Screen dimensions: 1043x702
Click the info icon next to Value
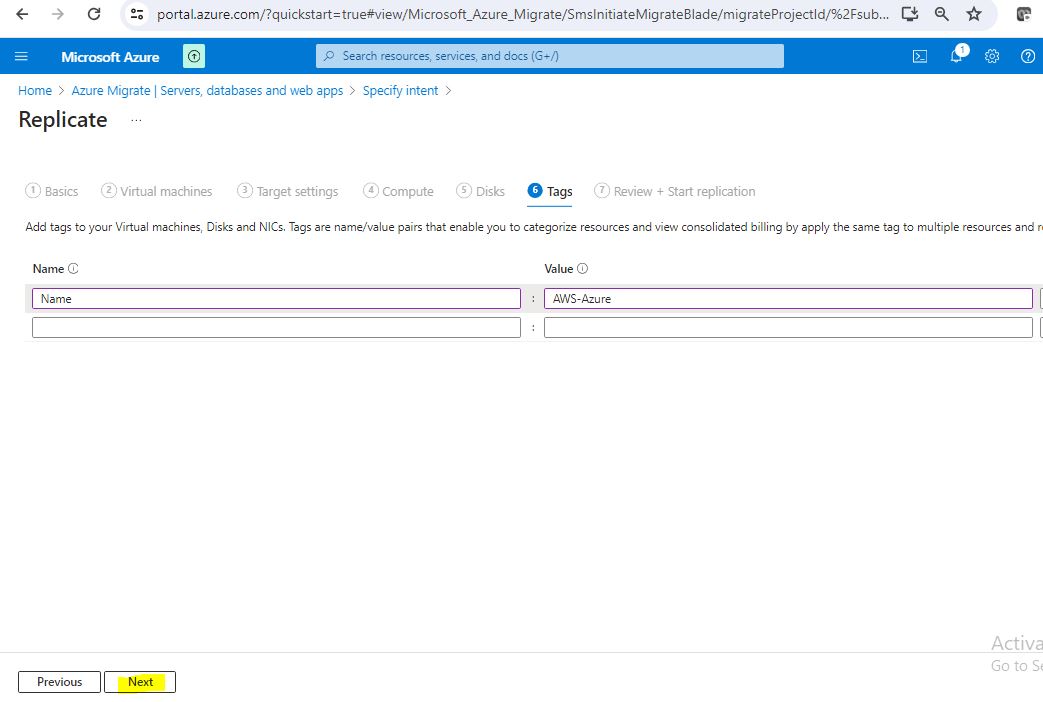[583, 269]
